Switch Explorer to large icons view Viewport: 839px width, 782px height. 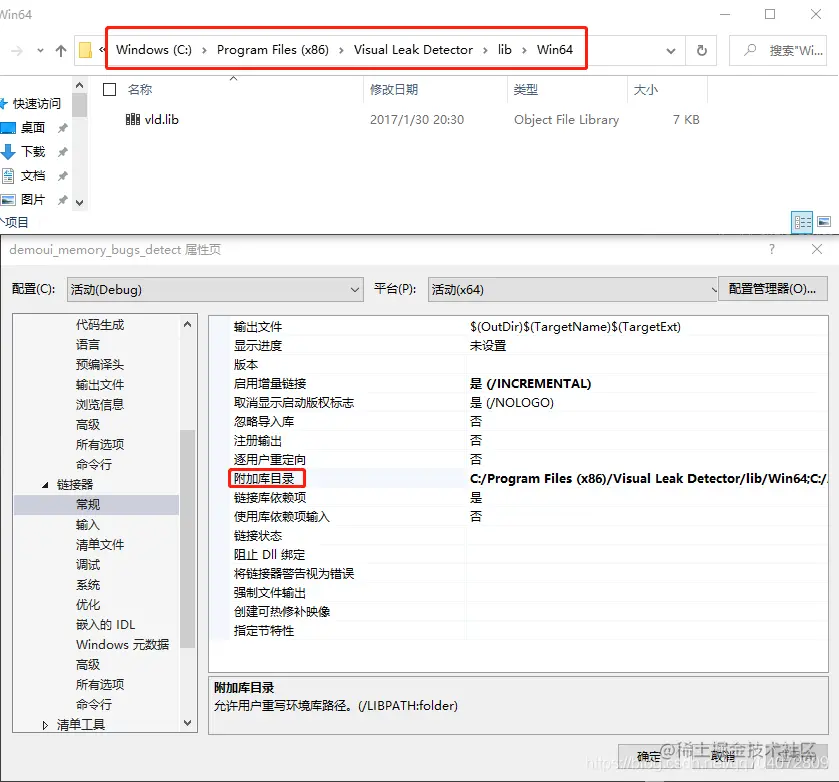click(824, 222)
